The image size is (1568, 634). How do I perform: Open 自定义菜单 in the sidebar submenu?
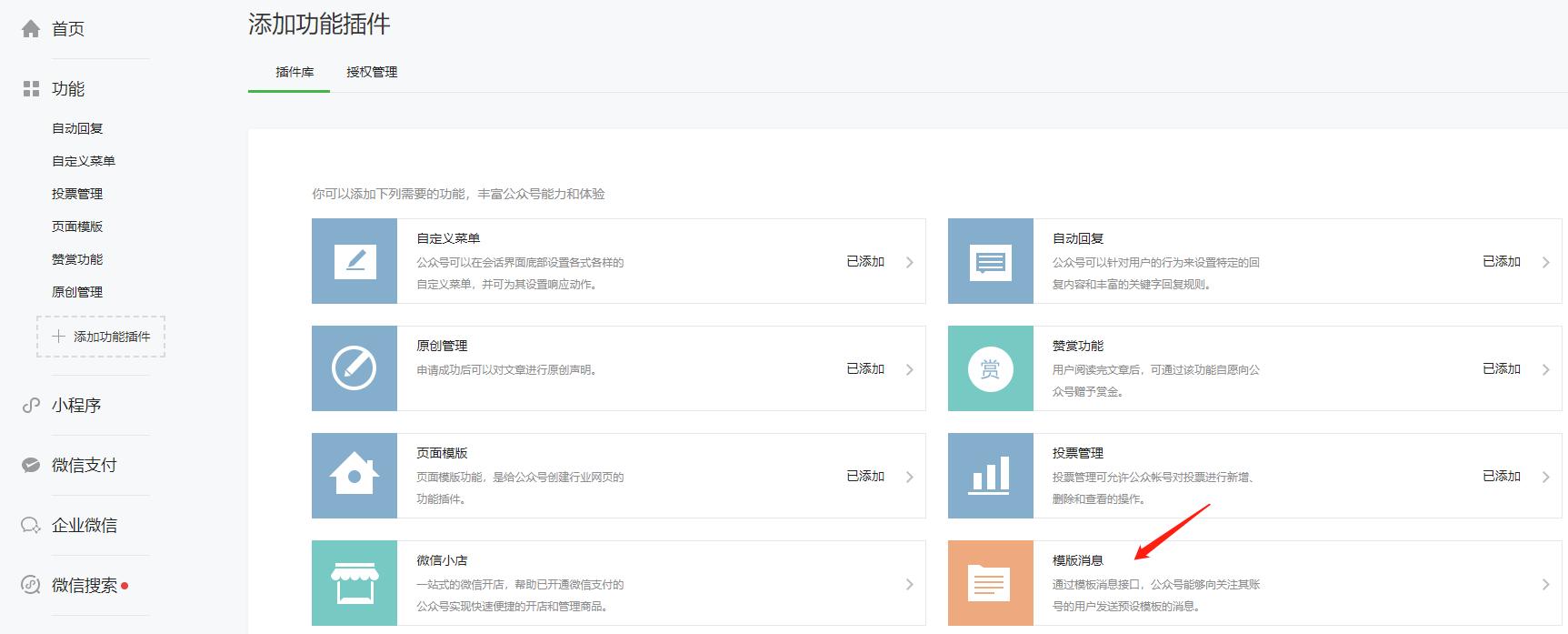click(84, 161)
